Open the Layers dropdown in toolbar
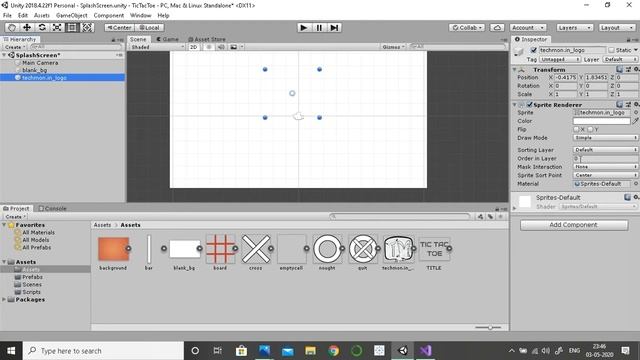 coord(575,27)
